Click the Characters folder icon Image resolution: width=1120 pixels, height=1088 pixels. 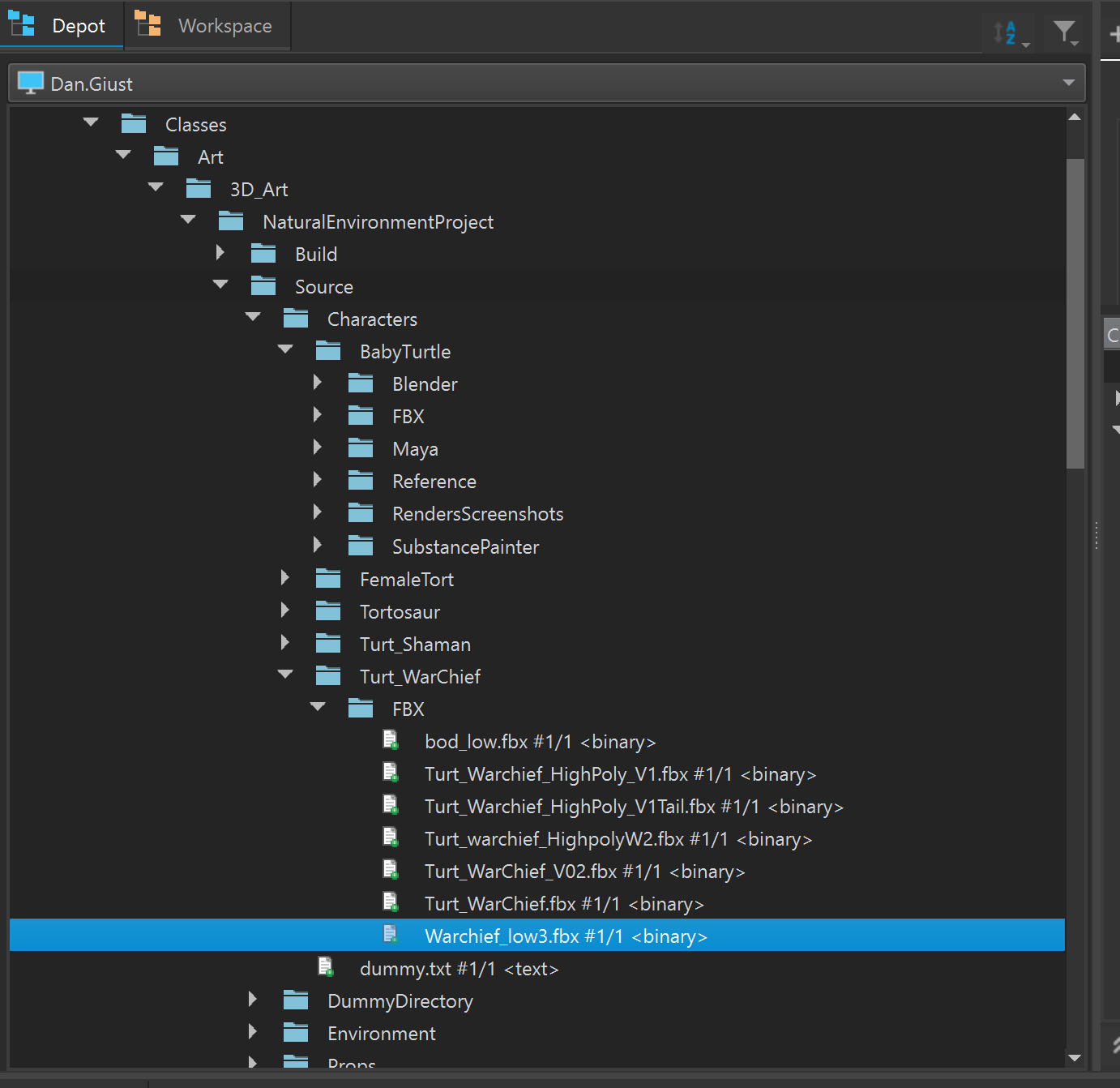pyautogui.click(x=296, y=319)
